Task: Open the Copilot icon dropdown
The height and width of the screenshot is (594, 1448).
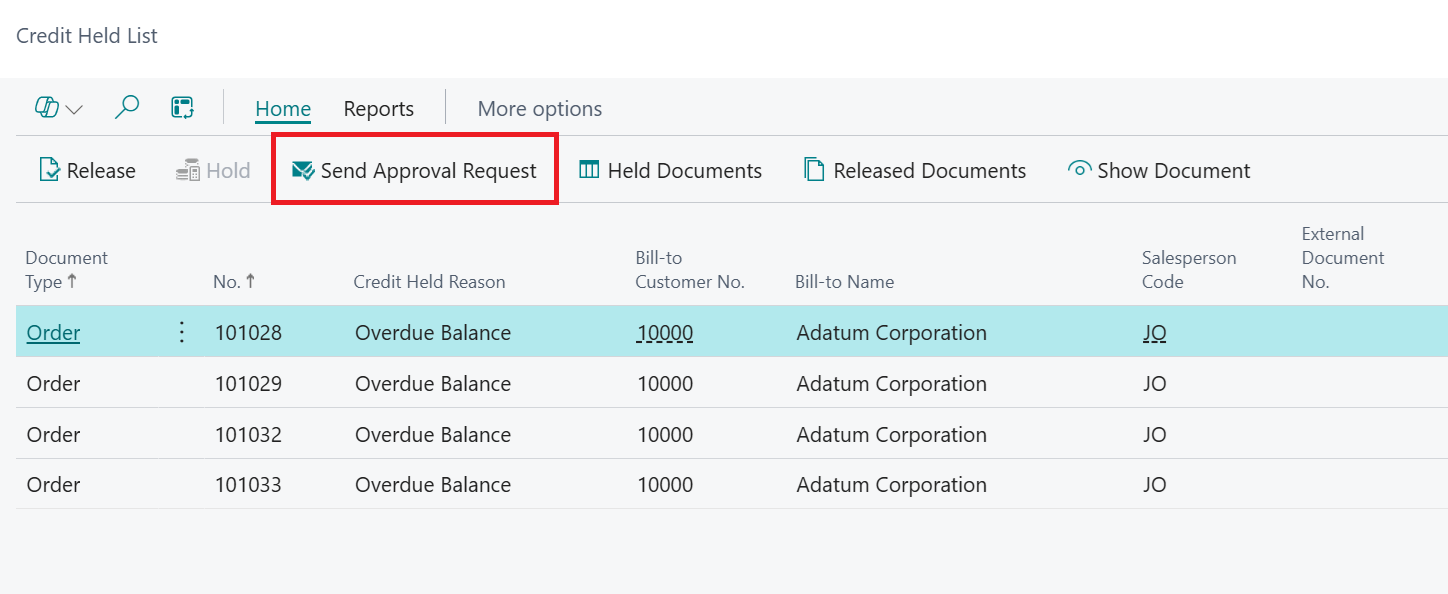Action: tap(59, 108)
